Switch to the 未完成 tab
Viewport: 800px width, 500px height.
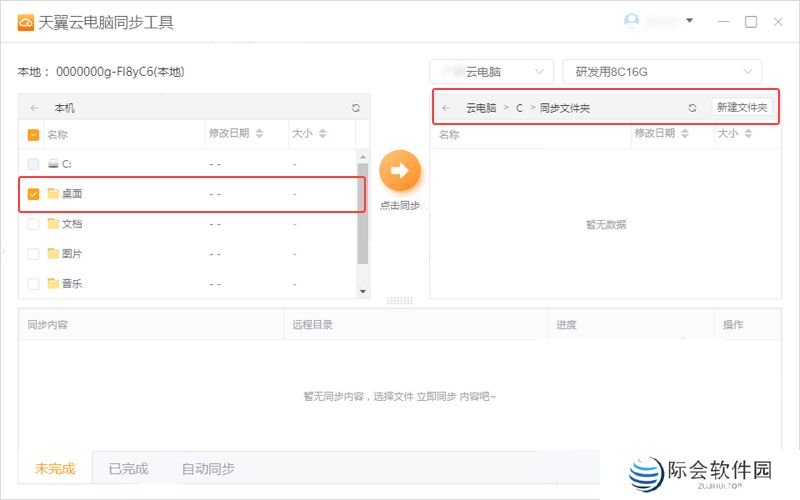tap(55, 468)
